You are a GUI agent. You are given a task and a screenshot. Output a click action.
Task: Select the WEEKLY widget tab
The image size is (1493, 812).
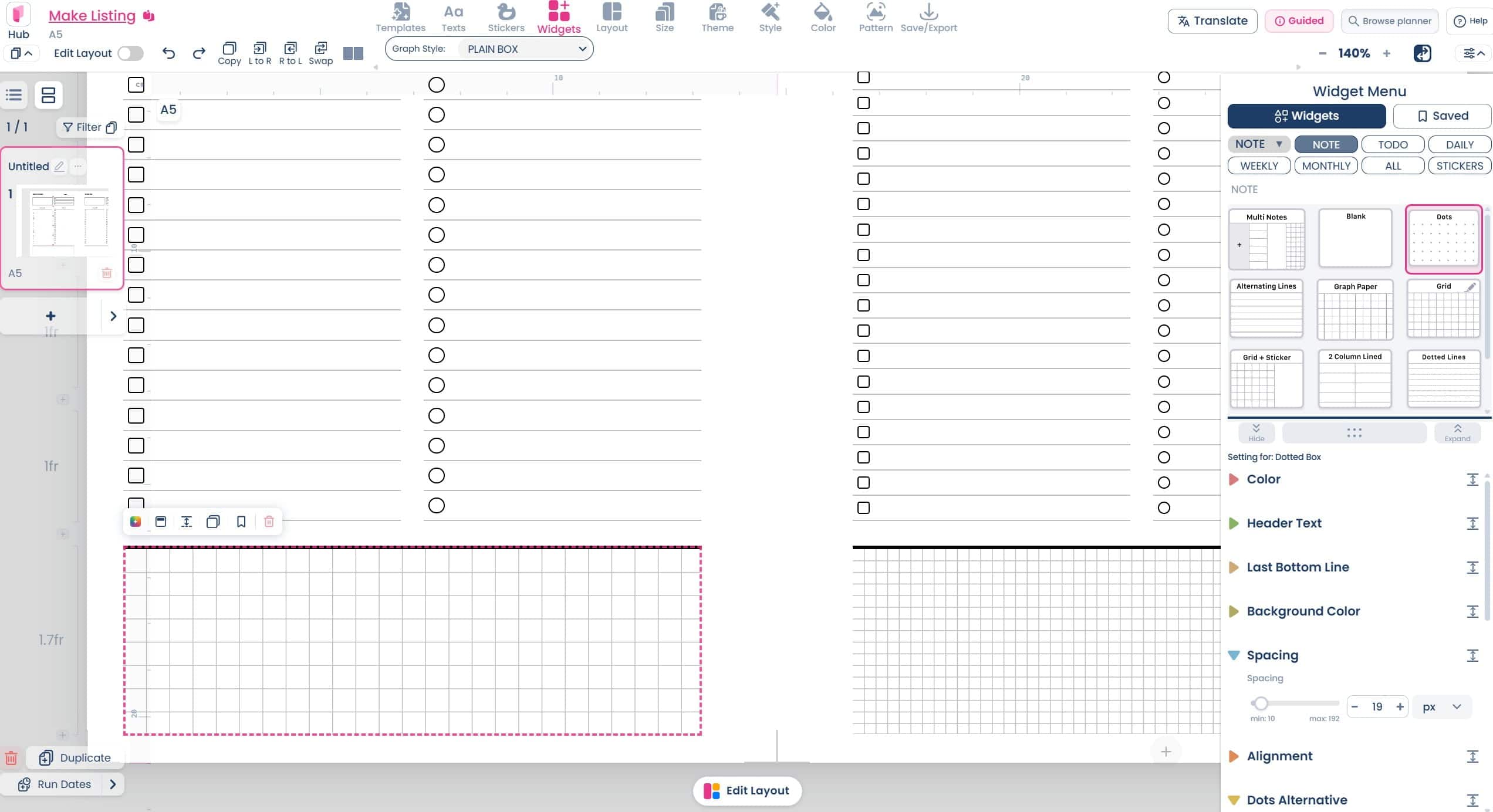tap(1259, 165)
